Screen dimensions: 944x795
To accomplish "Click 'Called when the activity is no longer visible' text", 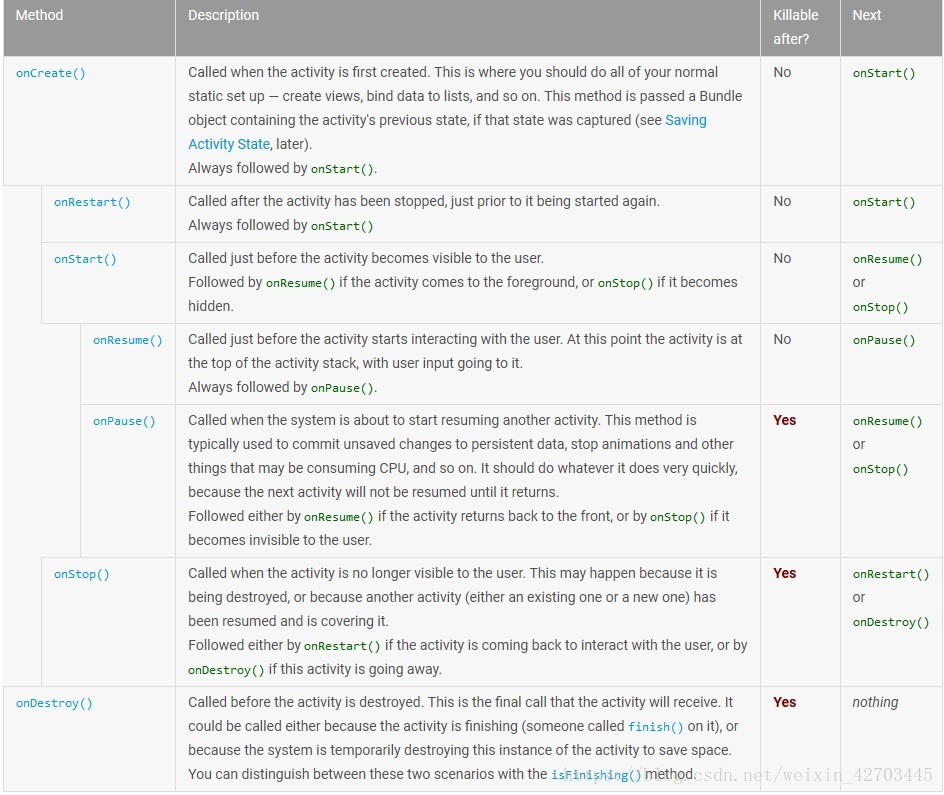I will [x=338, y=573].
